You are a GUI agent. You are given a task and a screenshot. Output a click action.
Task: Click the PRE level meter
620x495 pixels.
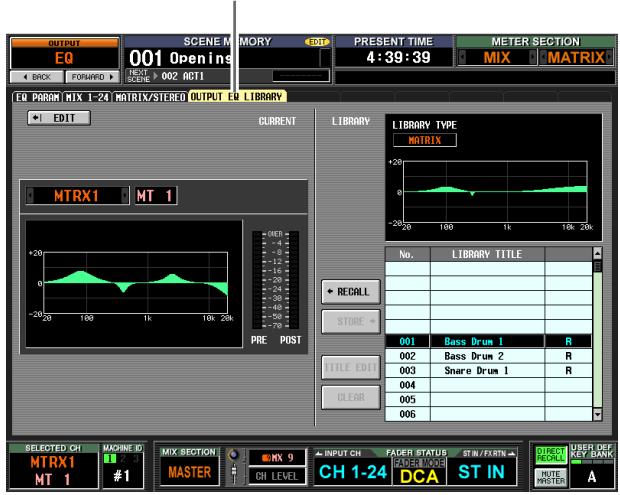257,280
